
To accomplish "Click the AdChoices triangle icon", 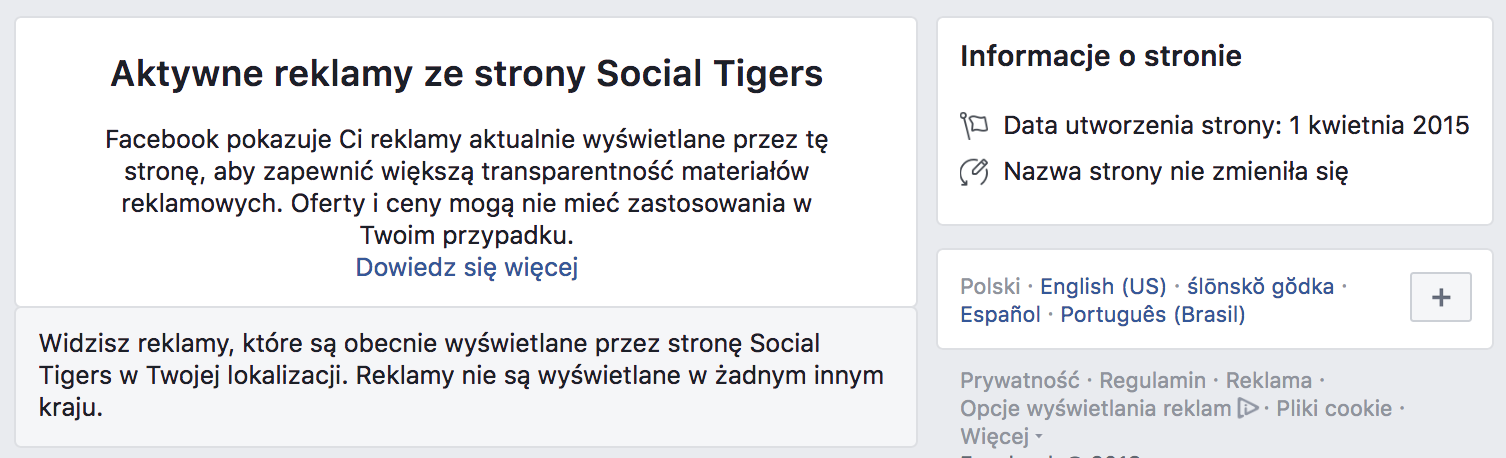I will click(x=1247, y=408).
